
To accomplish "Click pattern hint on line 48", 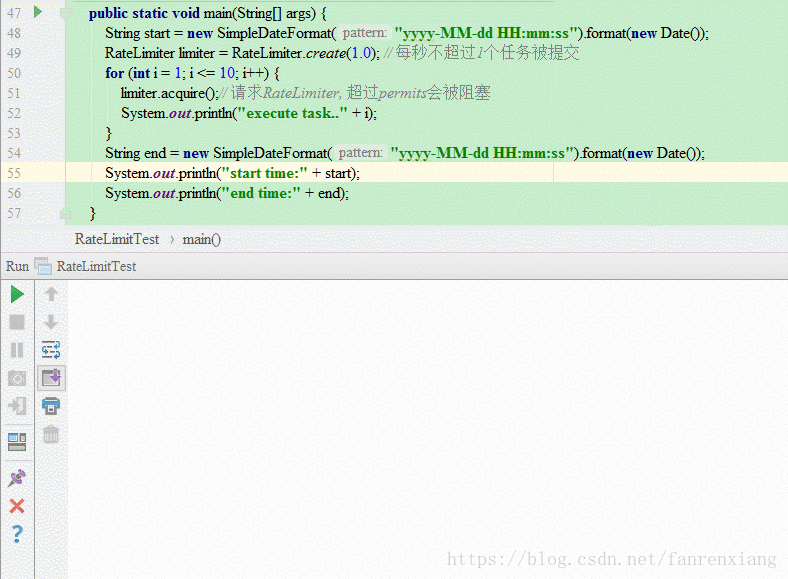I will (365, 33).
